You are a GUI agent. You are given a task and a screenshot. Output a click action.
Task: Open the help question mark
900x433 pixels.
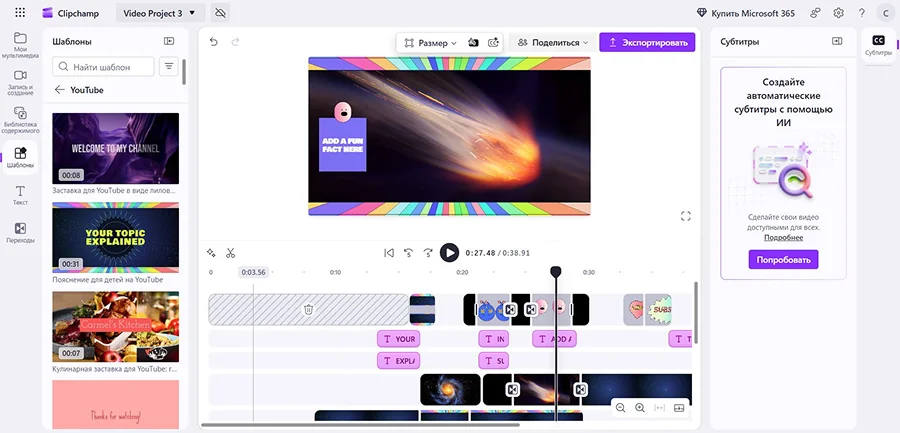click(862, 13)
